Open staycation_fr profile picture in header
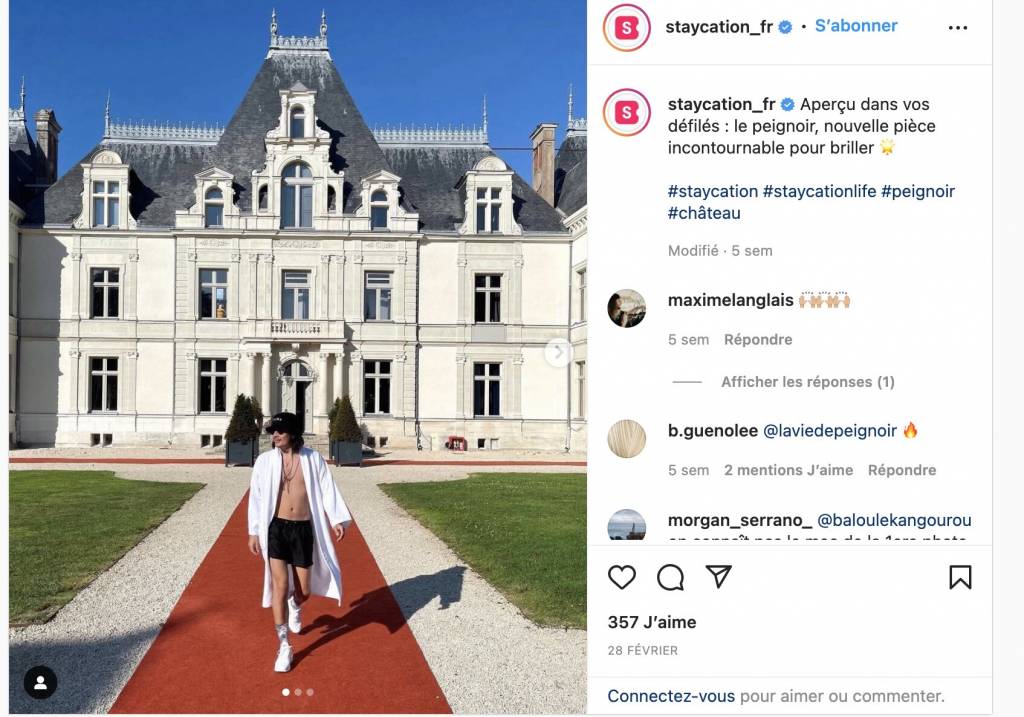This screenshot has height=717, width=1024. tap(626, 27)
